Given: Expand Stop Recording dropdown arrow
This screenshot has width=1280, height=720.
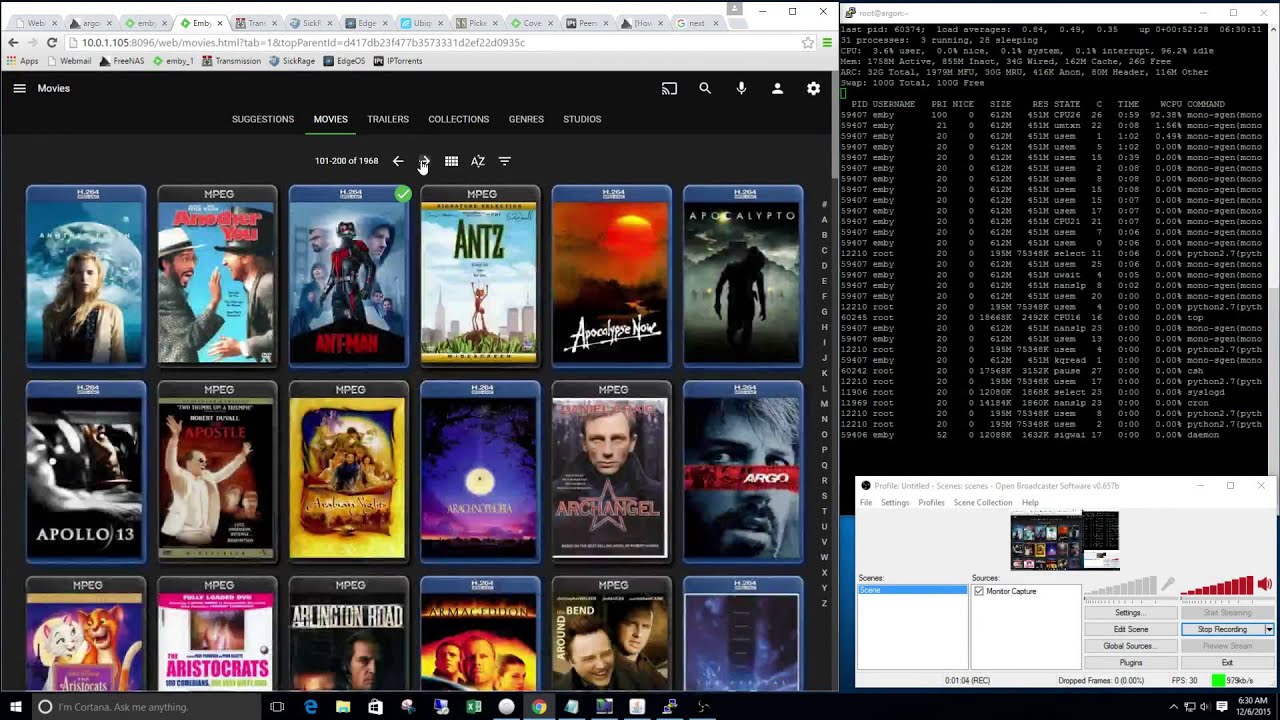Looking at the screenshot, I should click(1269, 629).
